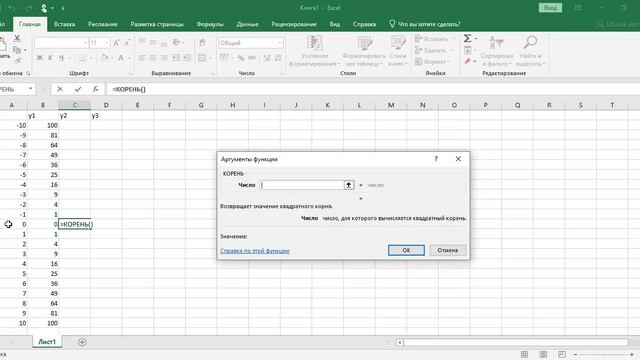The width and height of the screenshot is (640, 360).
Task: Center text horizontally
Action: point(153,58)
